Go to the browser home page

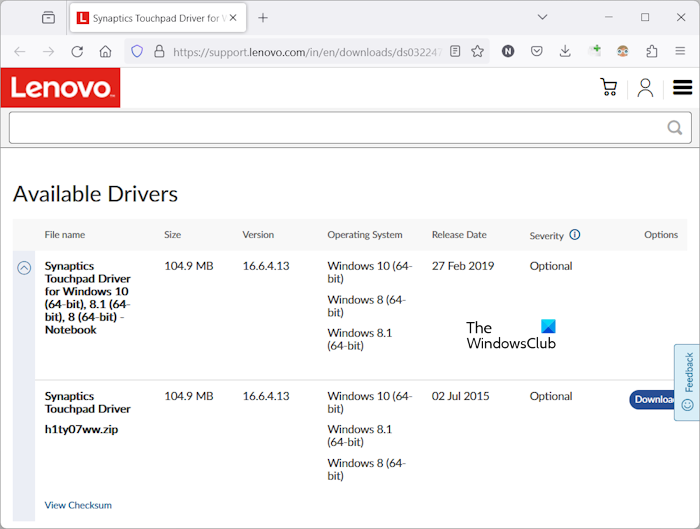pyautogui.click(x=105, y=51)
